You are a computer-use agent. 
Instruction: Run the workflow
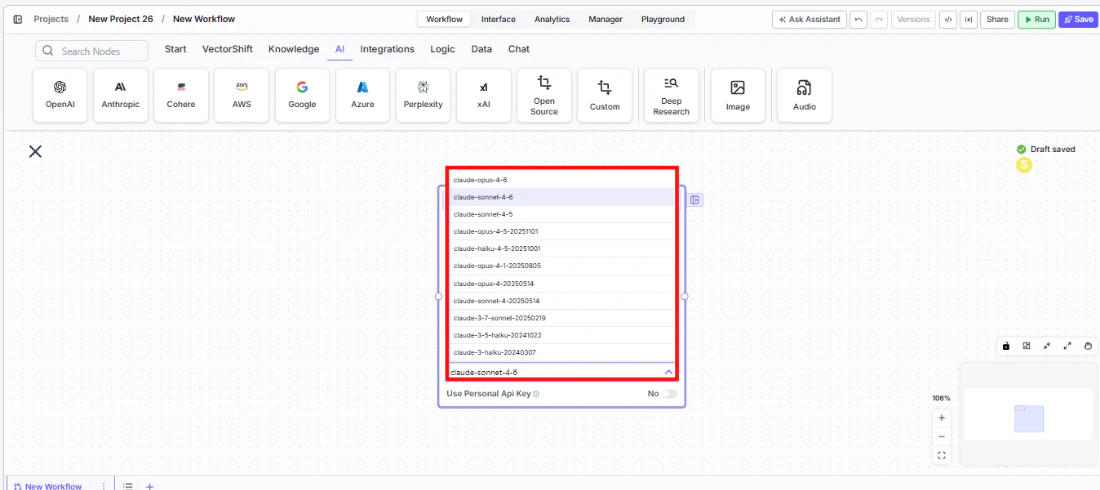[1036, 20]
